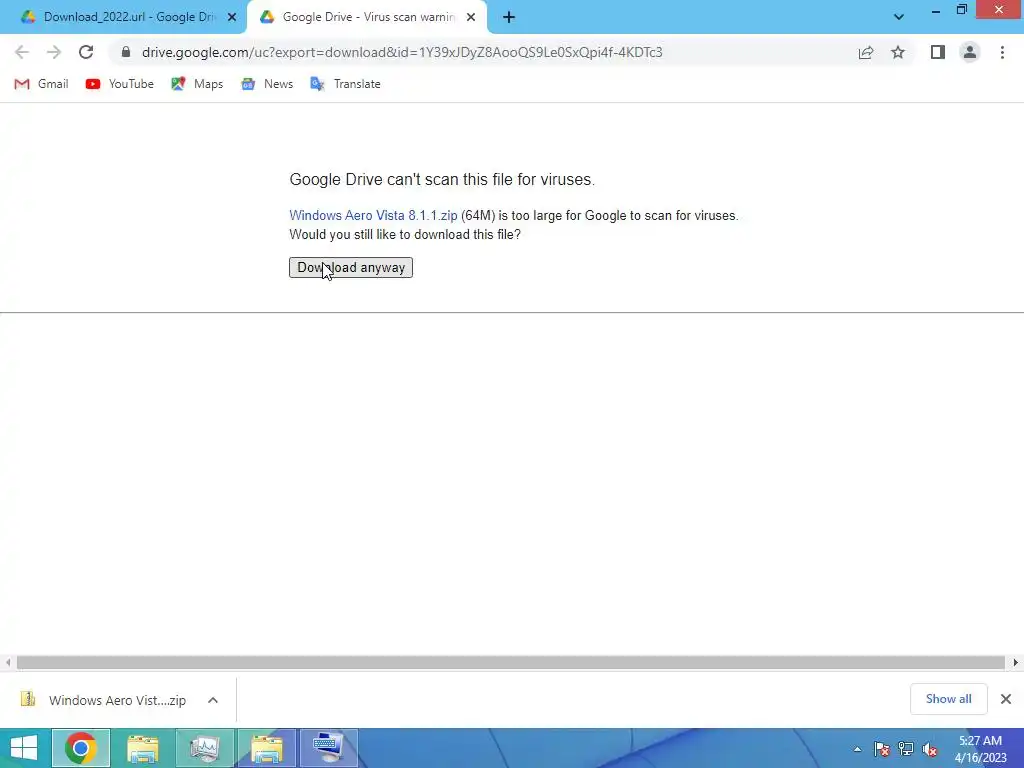Screen dimensions: 1024x768
Task: Click the scrollbar right arrow
Action: 1016,662
